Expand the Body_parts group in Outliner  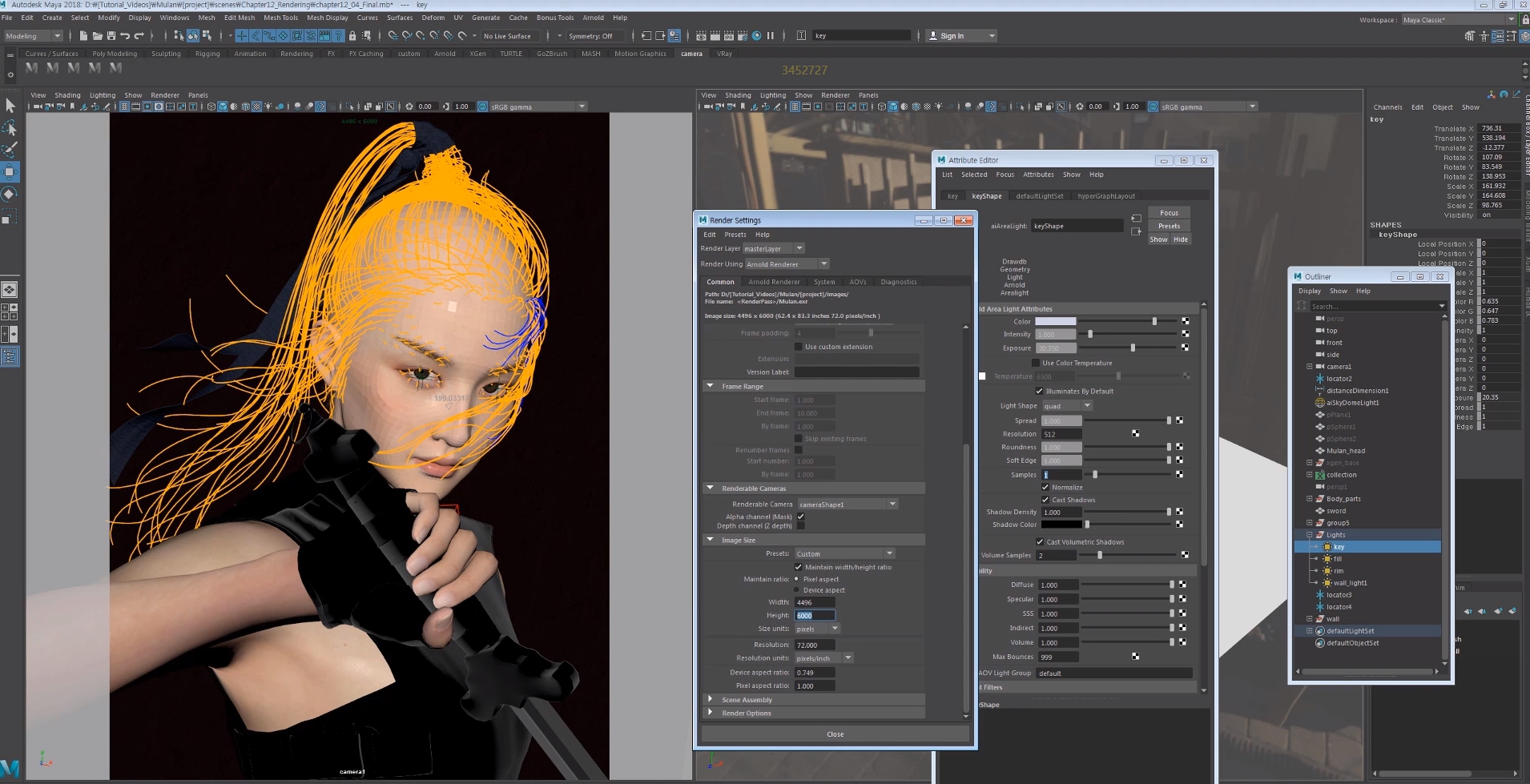click(1310, 499)
